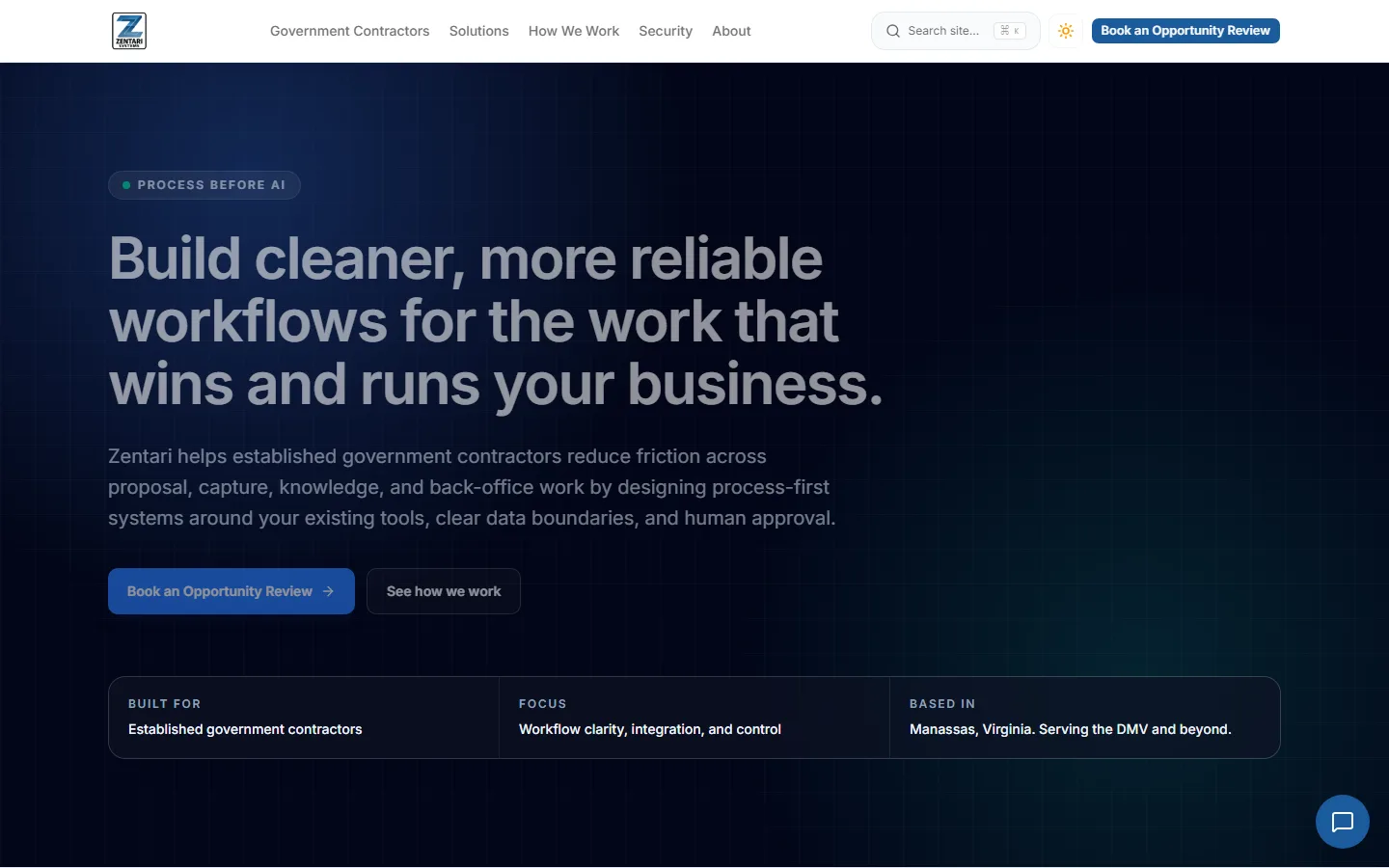Screen dimensions: 1389x868
Task: Click the Process Before AI badge
Action: pyautogui.click(x=204, y=185)
